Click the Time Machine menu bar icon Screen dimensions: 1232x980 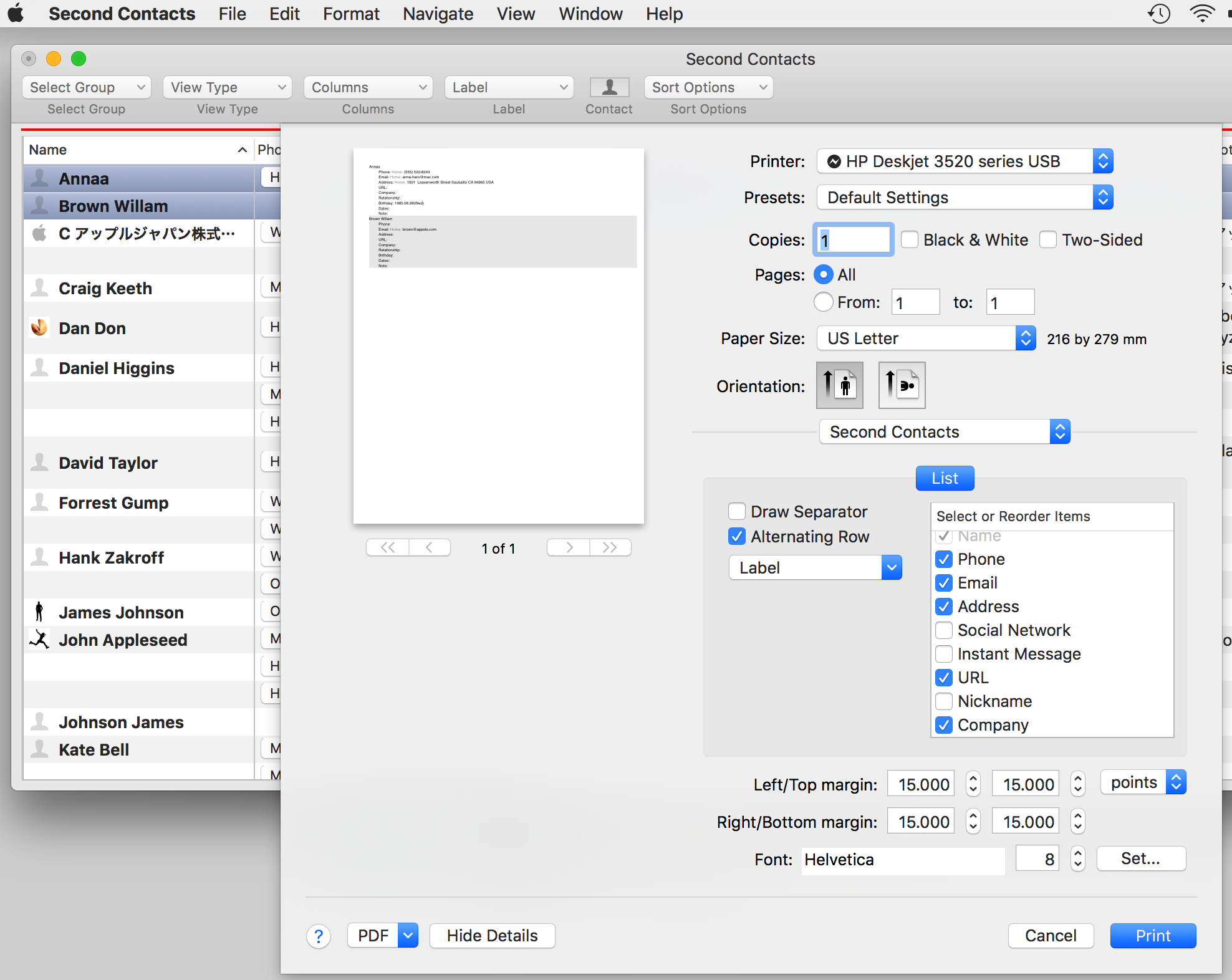pyautogui.click(x=1159, y=14)
